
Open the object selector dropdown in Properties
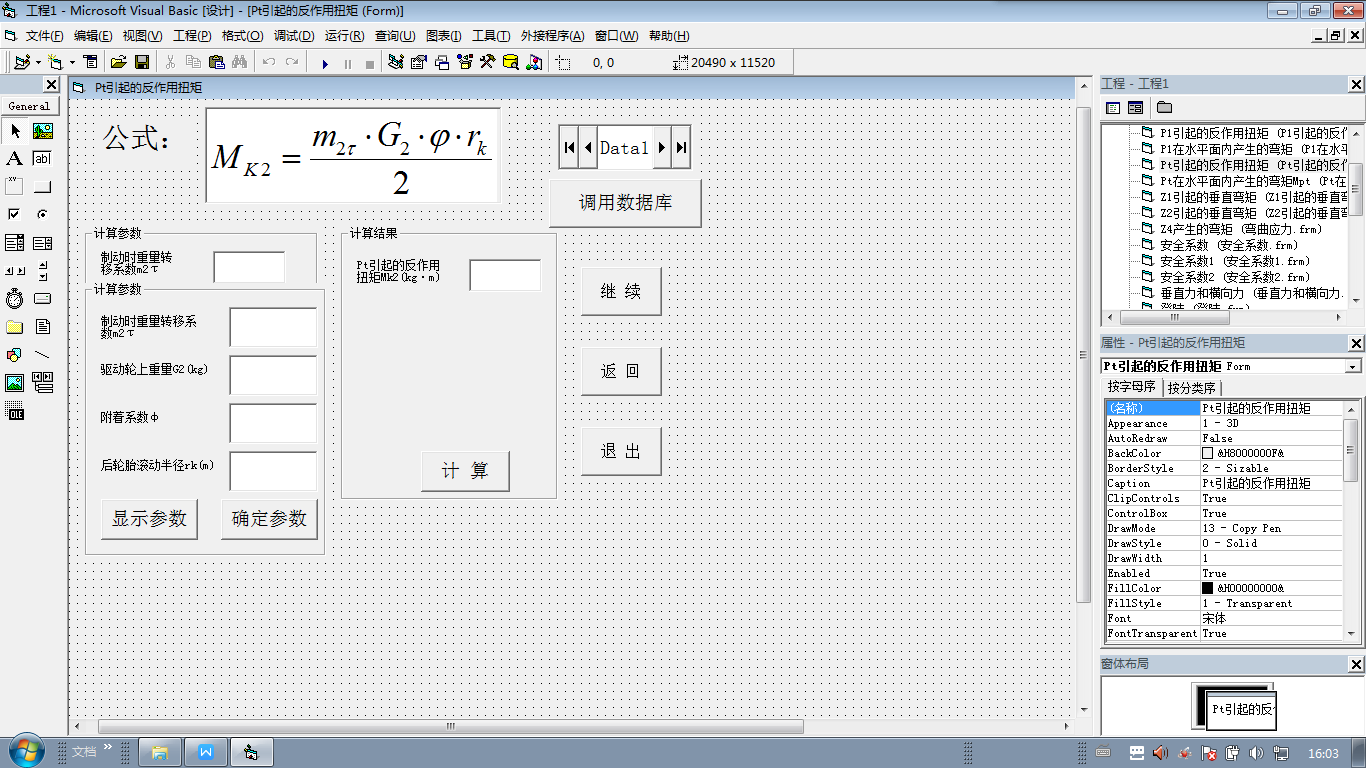1353,367
